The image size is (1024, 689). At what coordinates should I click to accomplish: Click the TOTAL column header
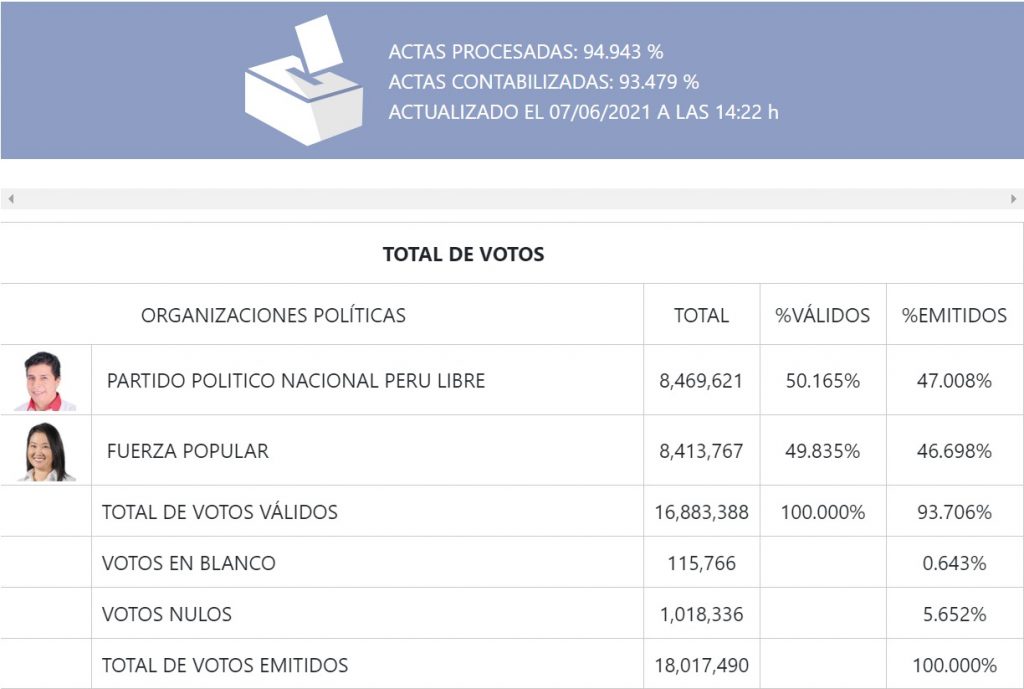click(x=701, y=315)
